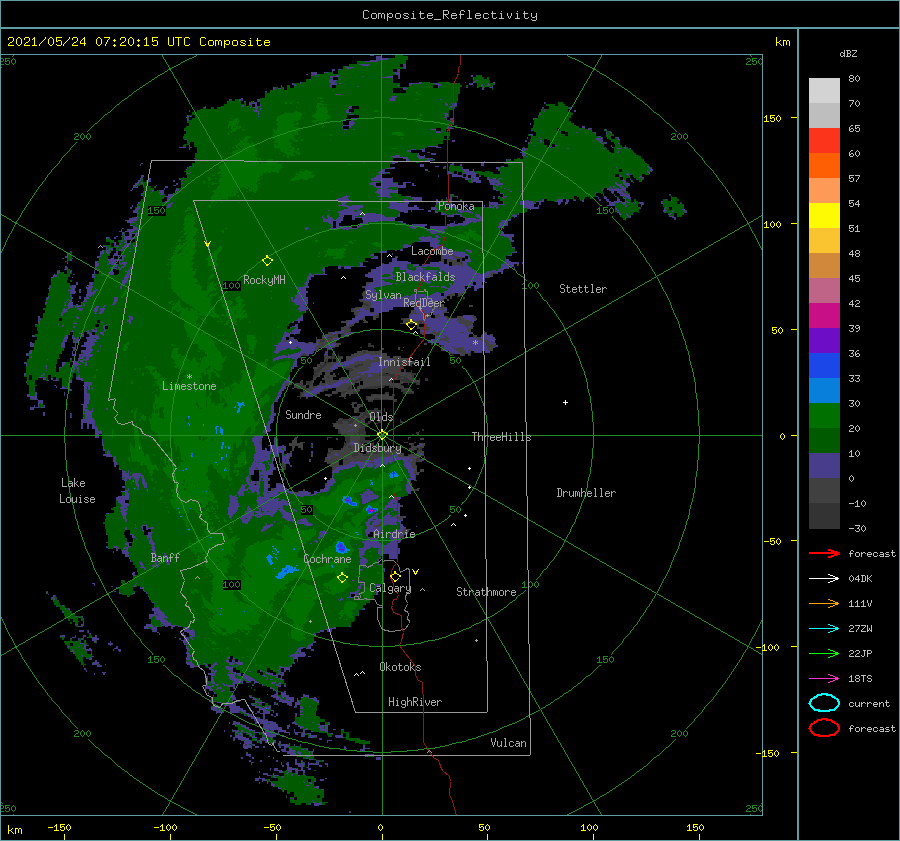Click the RockyMH label
This screenshot has width=900, height=841.
coord(264,280)
